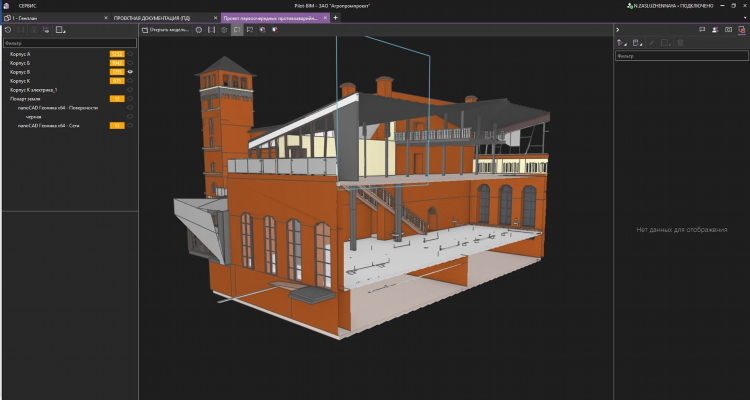Select the active Проект первоочередных tab

coord(275,18)
